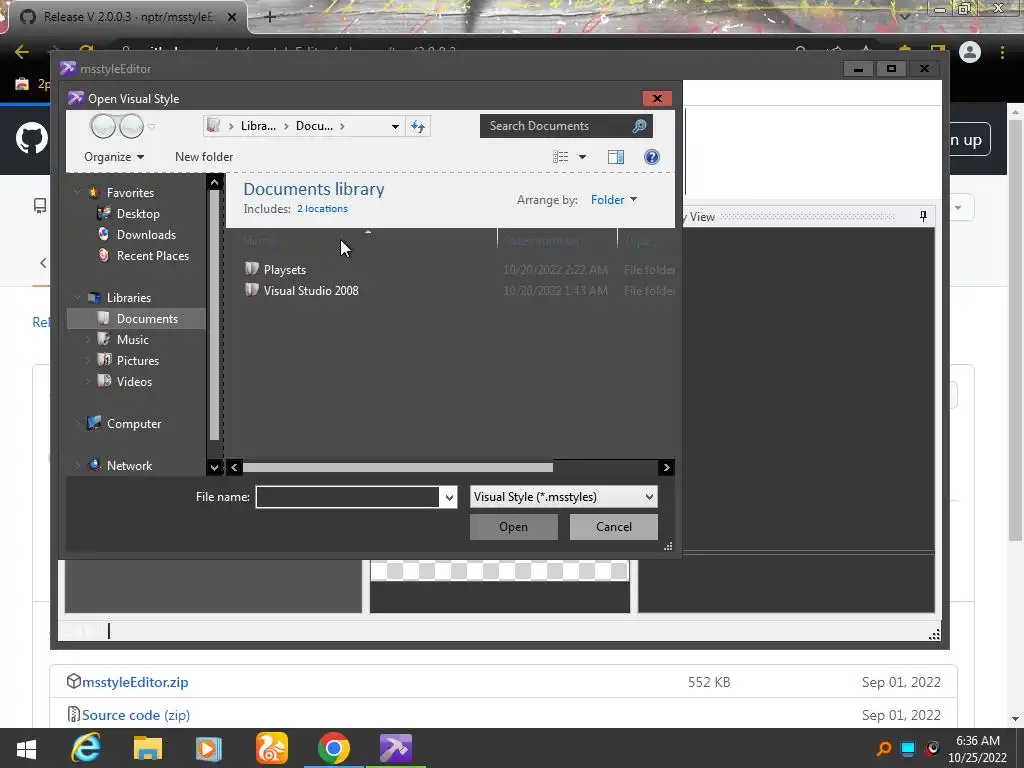The image size is (1024, 768).
Task: Click the Cancel button
Action: (x=613, y=527)
